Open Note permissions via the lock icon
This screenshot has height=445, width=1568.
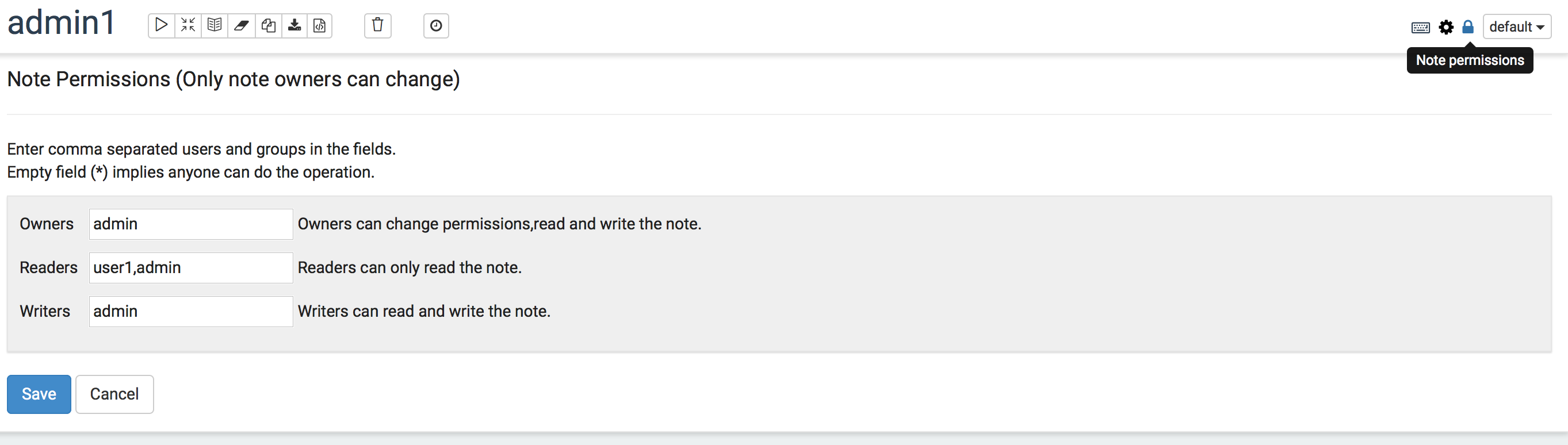[1467, 27]
